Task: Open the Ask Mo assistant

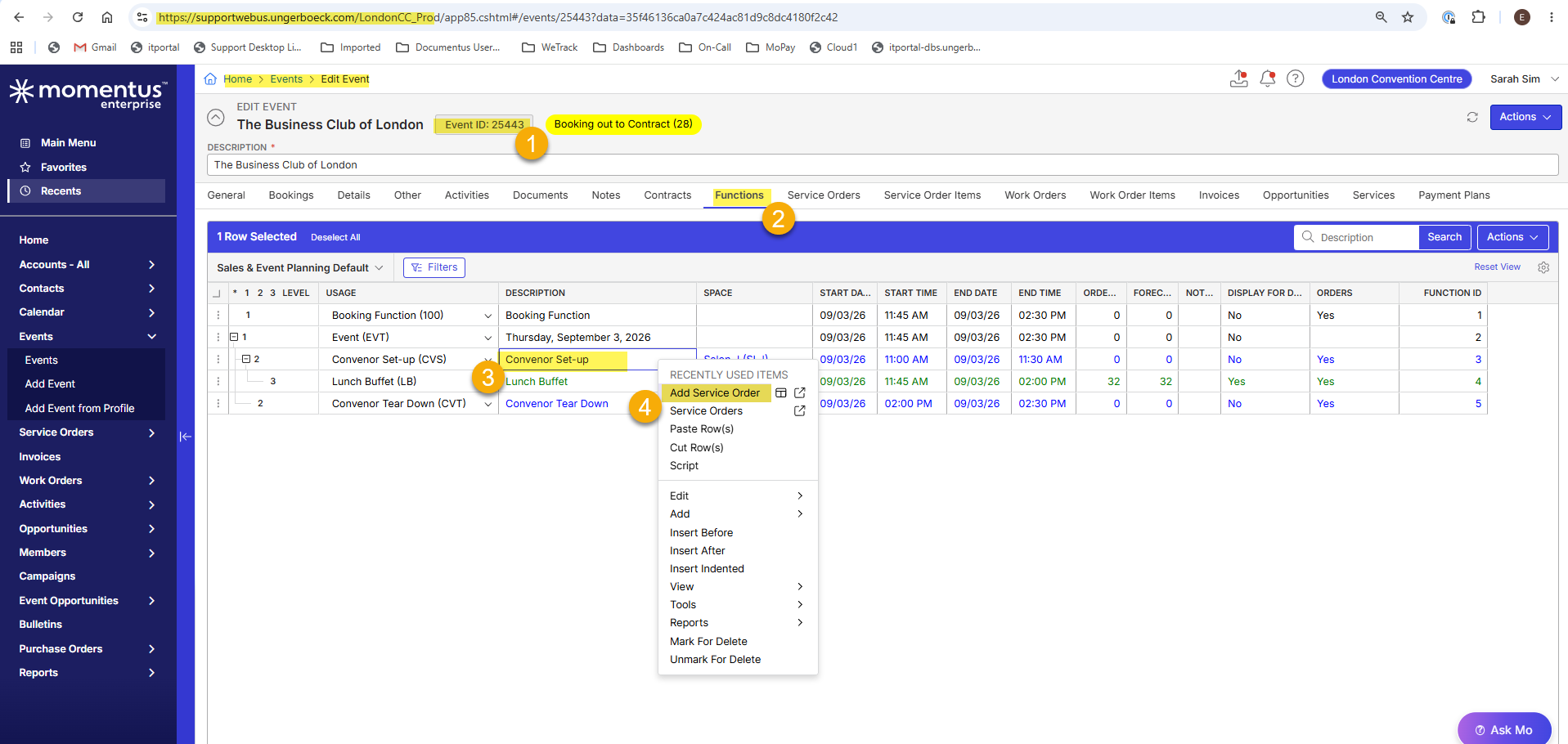Action: tap(1504, 730)
